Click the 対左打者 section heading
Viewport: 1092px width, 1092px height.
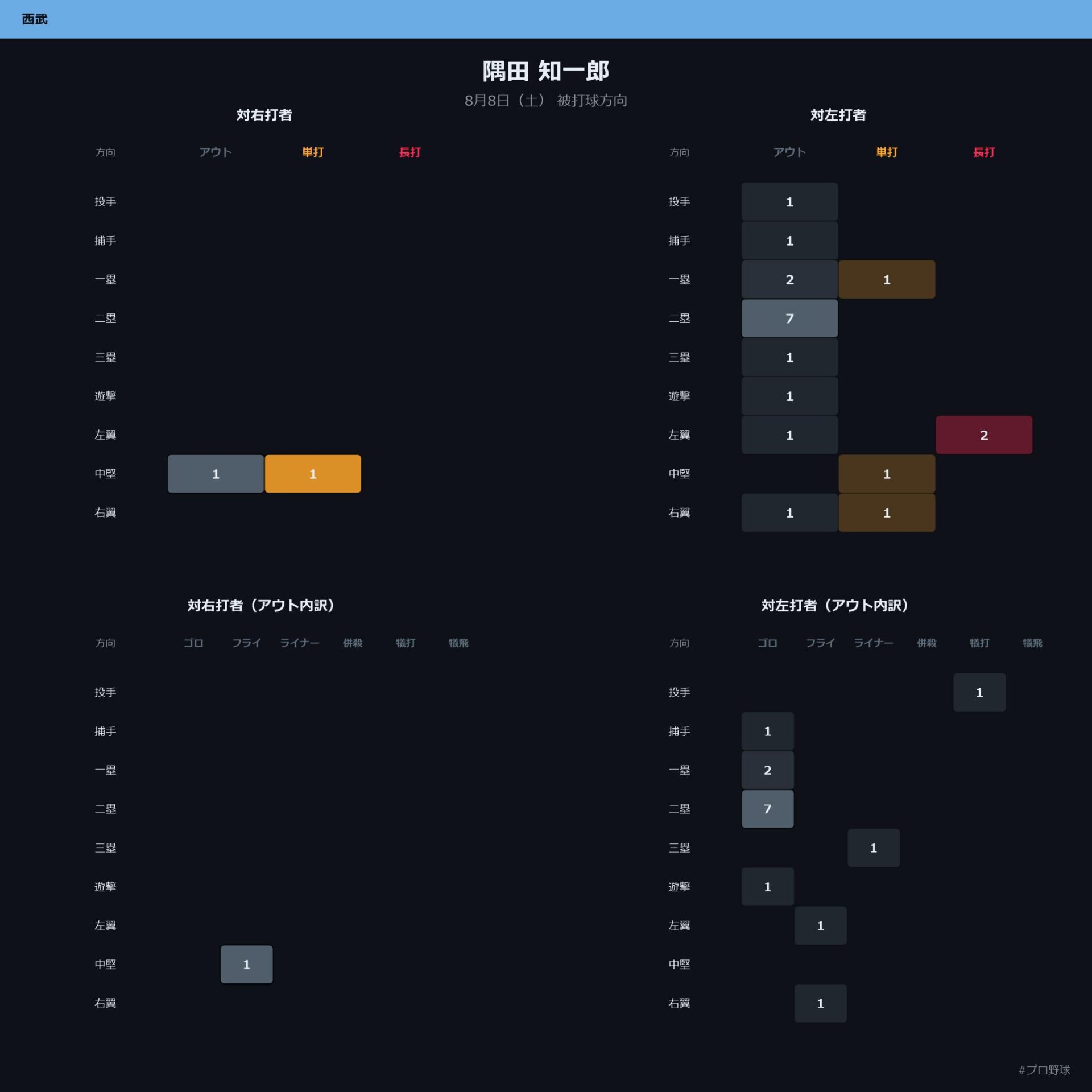(x=838, y=115)
